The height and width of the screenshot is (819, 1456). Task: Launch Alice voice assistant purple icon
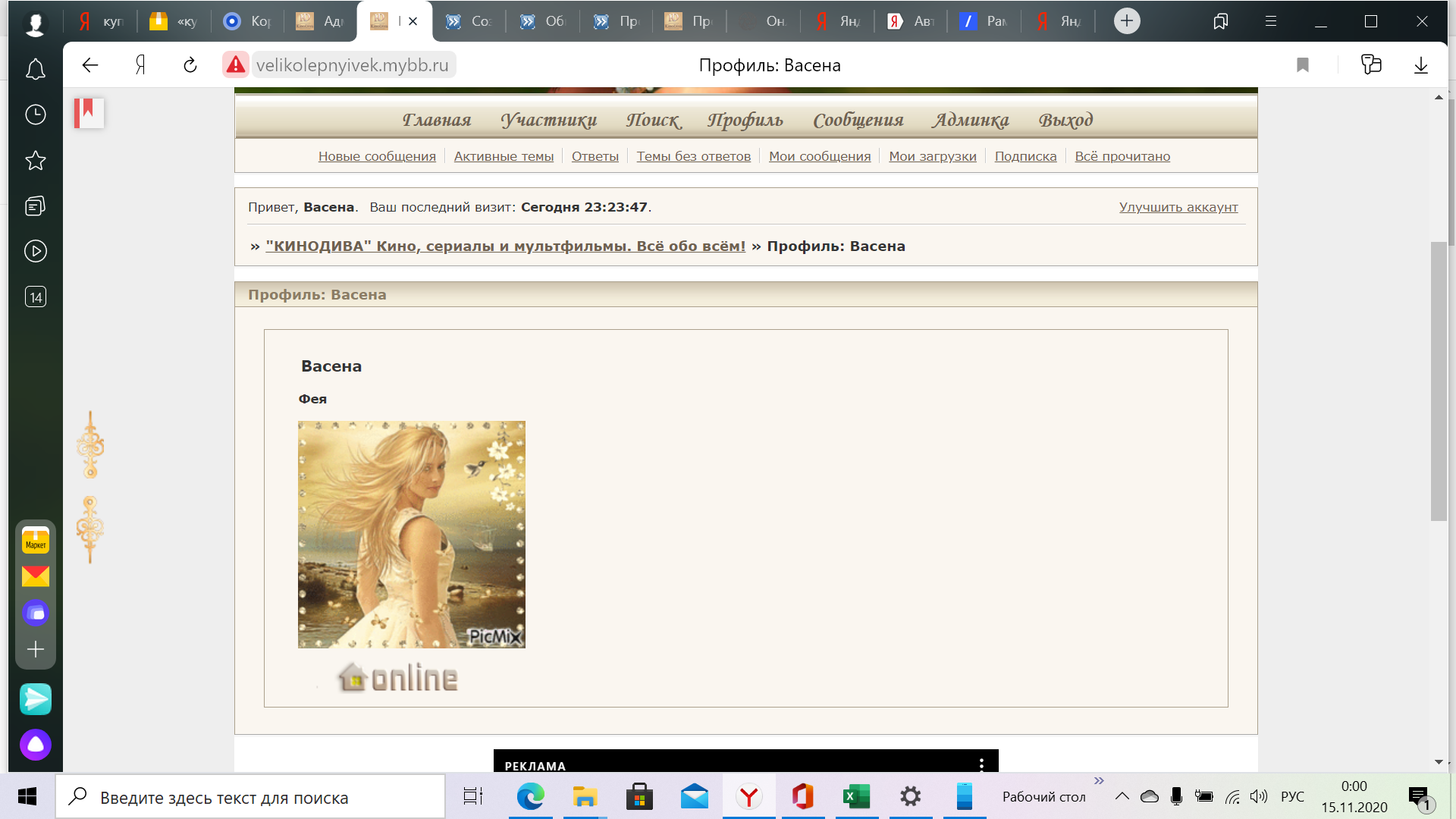(36, 745)
